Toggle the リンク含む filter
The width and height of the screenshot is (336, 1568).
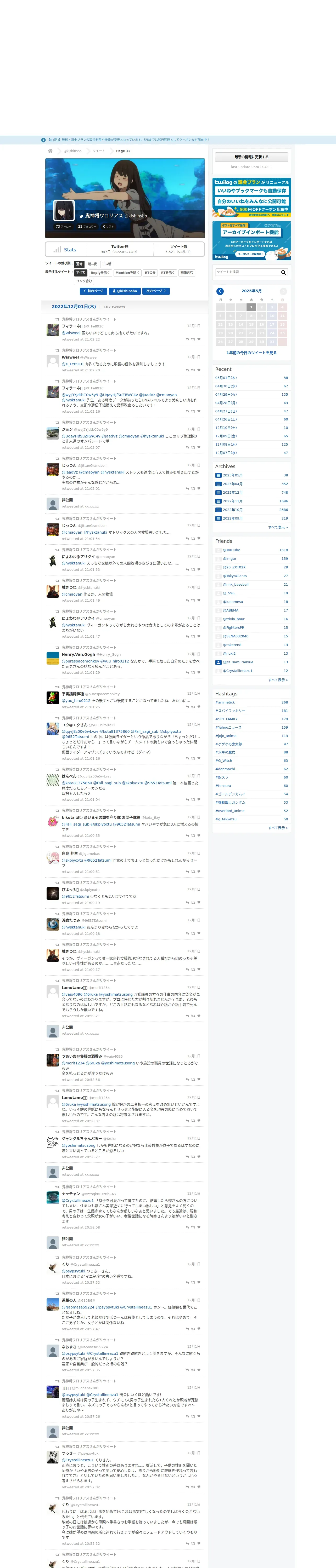(x=84, y=281)
